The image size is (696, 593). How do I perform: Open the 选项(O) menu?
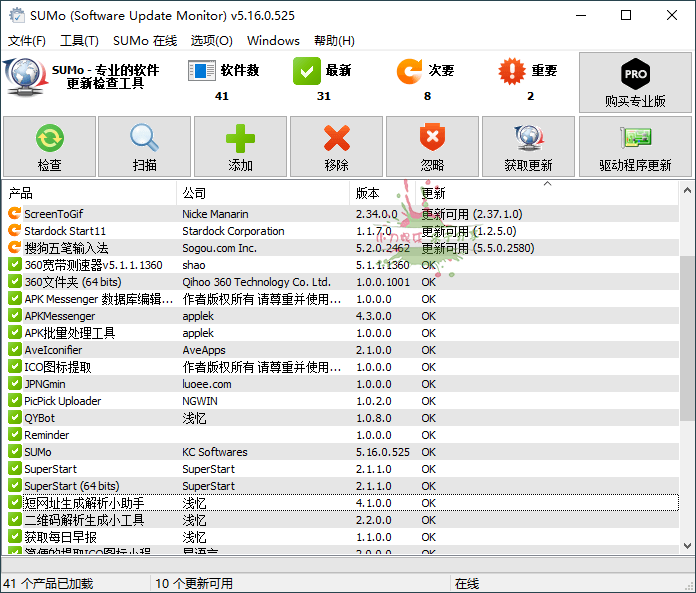[x=211, y=41]
